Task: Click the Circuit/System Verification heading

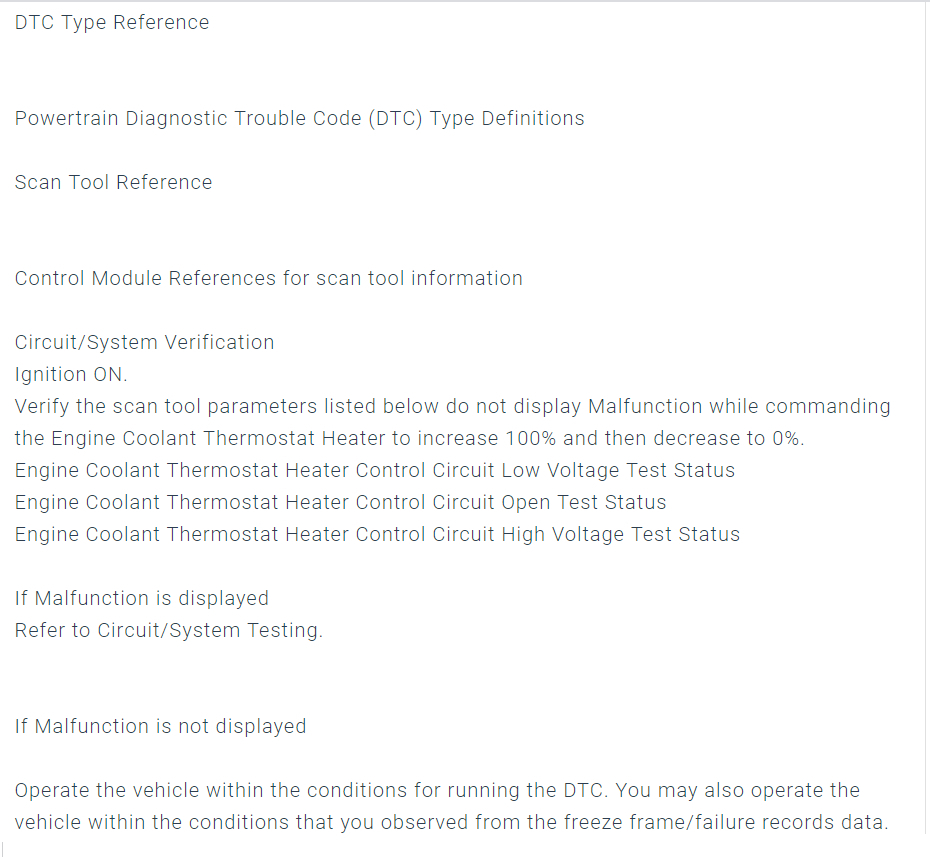Action: (144, 342)
